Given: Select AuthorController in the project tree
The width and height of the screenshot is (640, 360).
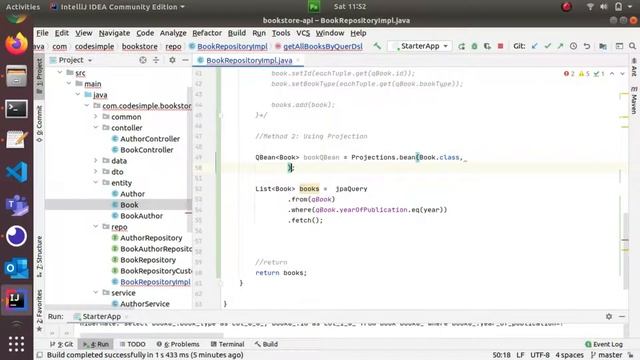Looking at the screenshot, I should pyautogui.click(x=150, y=139).
